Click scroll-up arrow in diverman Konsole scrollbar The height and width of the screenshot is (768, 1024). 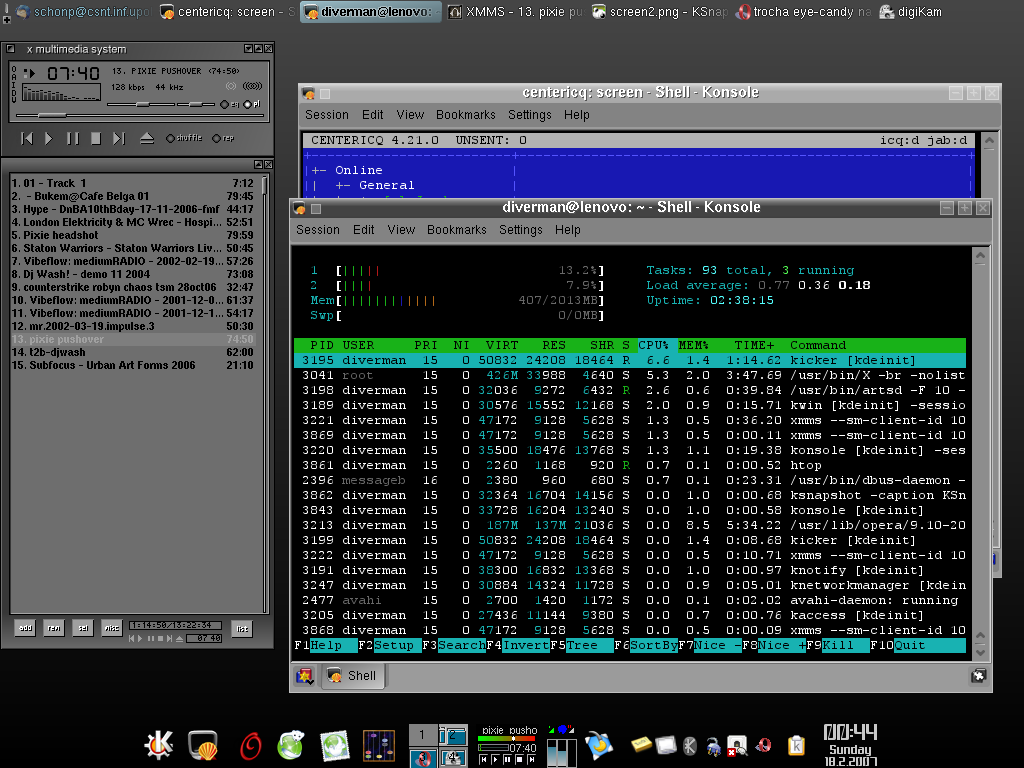[980, 257]
